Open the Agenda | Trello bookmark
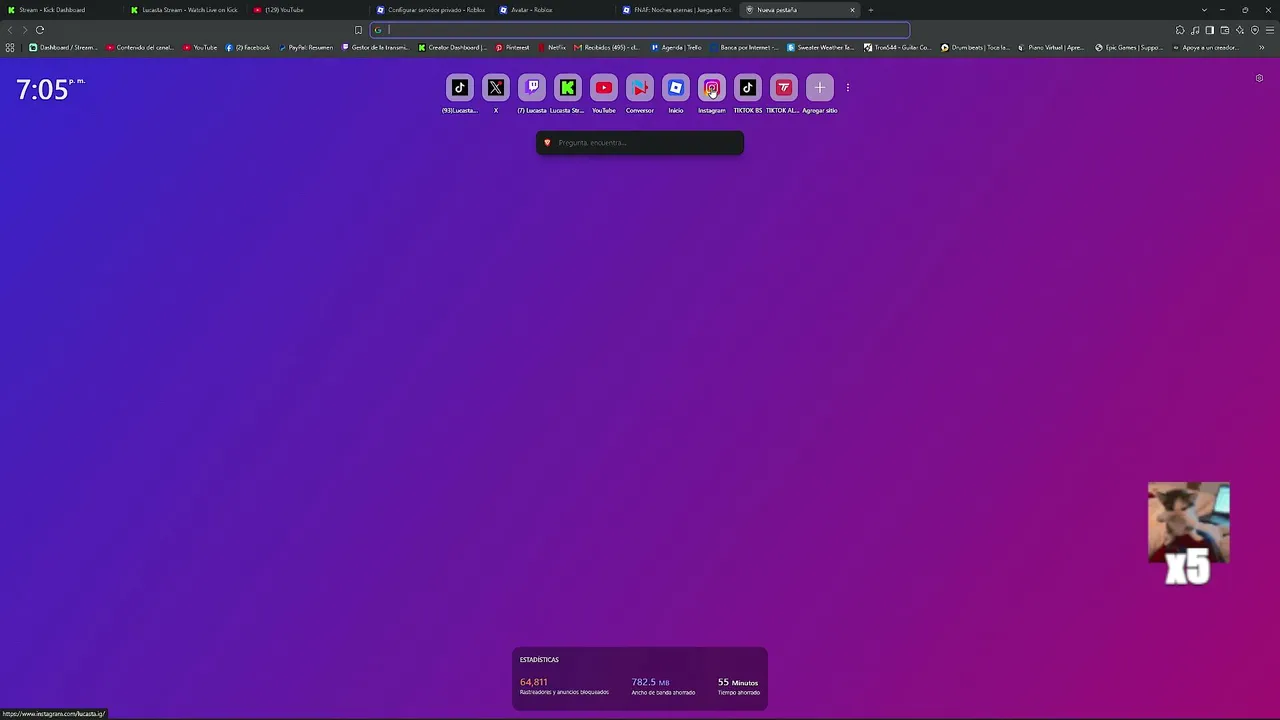 tap(677, 47)
